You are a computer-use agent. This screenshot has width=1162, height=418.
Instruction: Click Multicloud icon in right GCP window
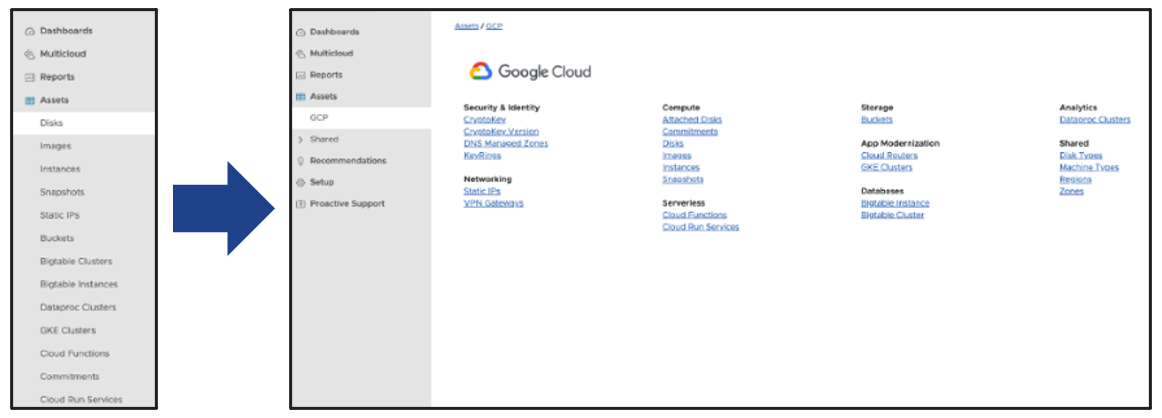300,54
